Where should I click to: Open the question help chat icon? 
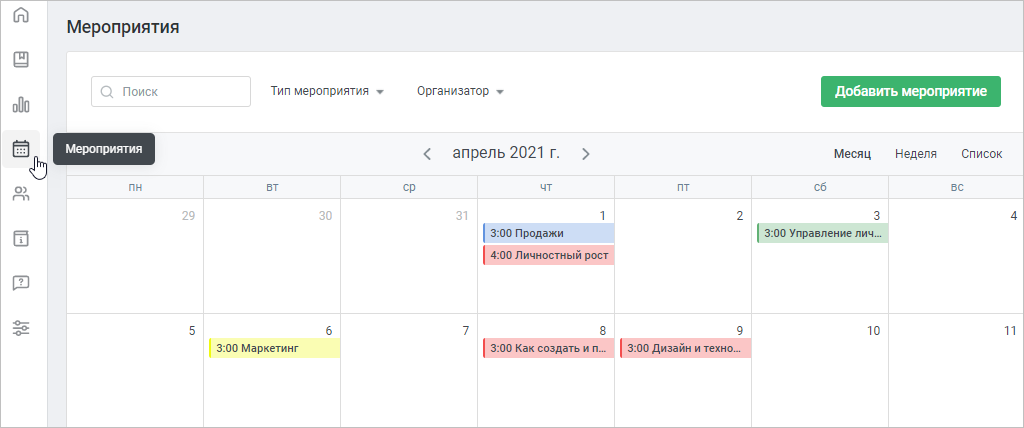coord(22,283)
